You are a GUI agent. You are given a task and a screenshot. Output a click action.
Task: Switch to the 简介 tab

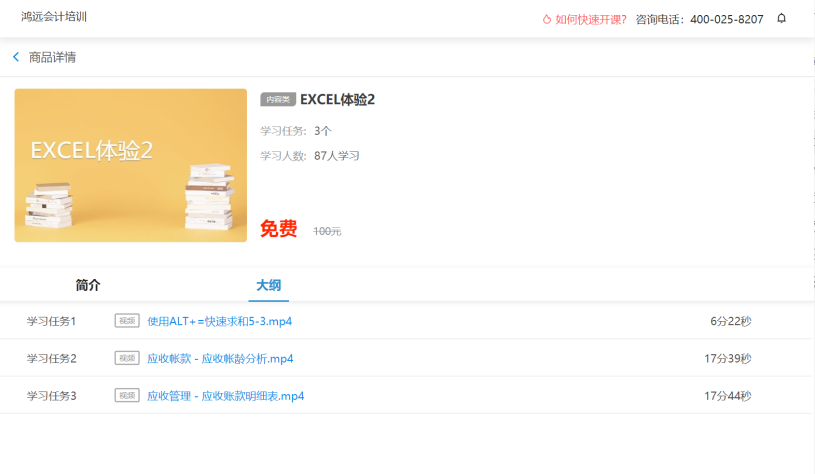coord(88,285)
